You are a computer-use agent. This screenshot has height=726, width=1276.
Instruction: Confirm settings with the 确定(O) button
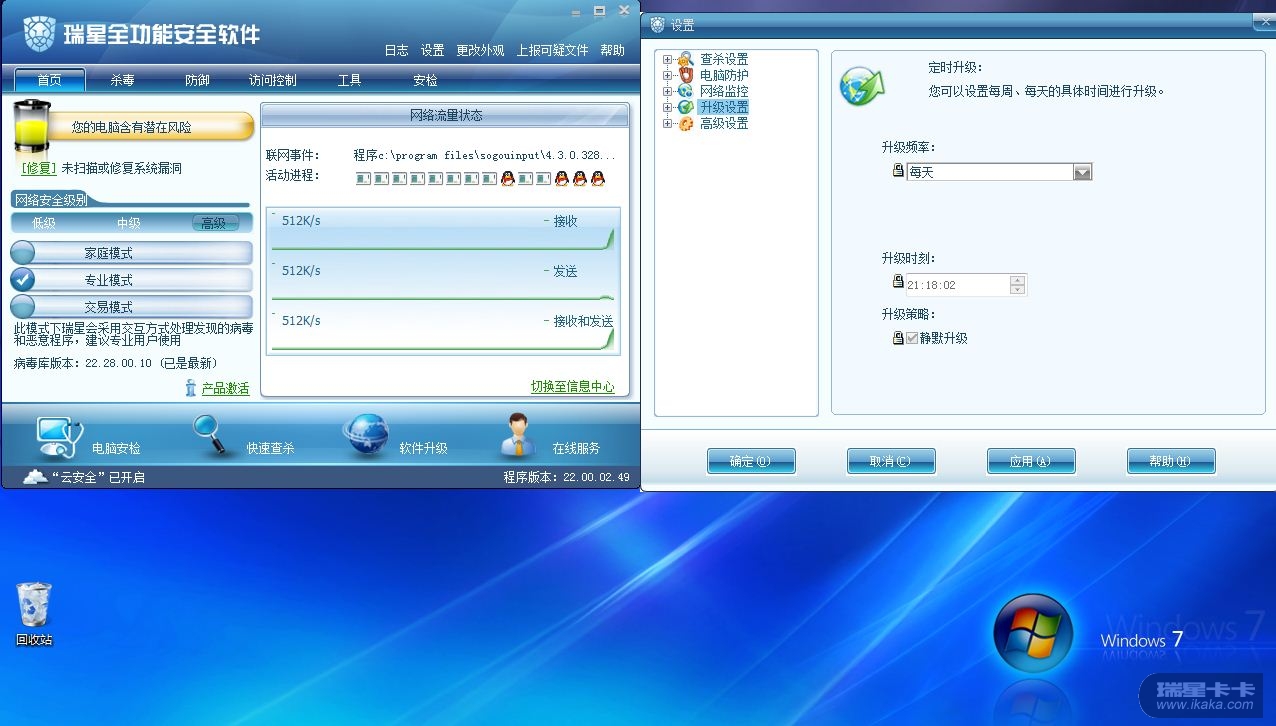751,461
